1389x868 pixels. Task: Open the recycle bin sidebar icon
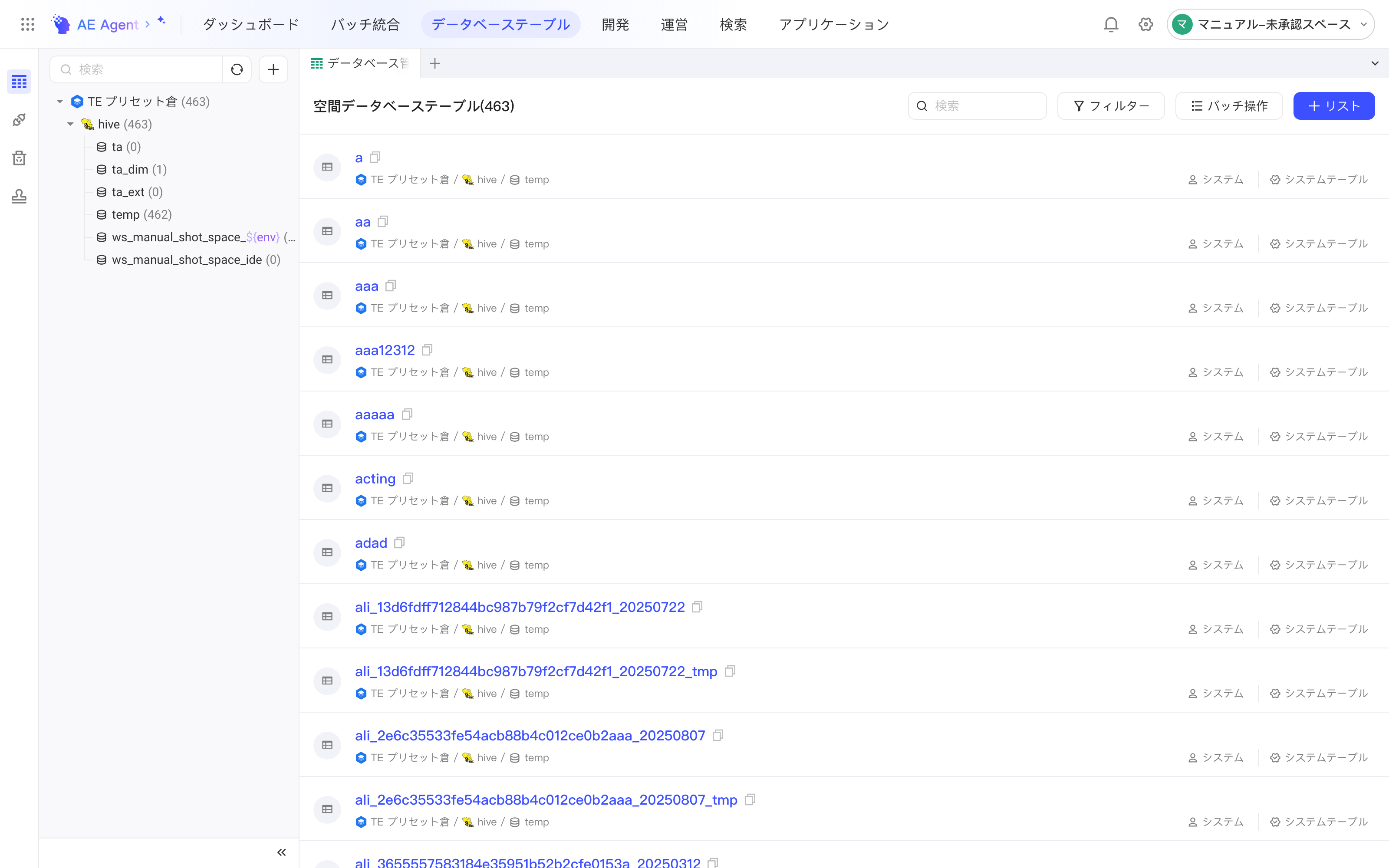point(19,158)
